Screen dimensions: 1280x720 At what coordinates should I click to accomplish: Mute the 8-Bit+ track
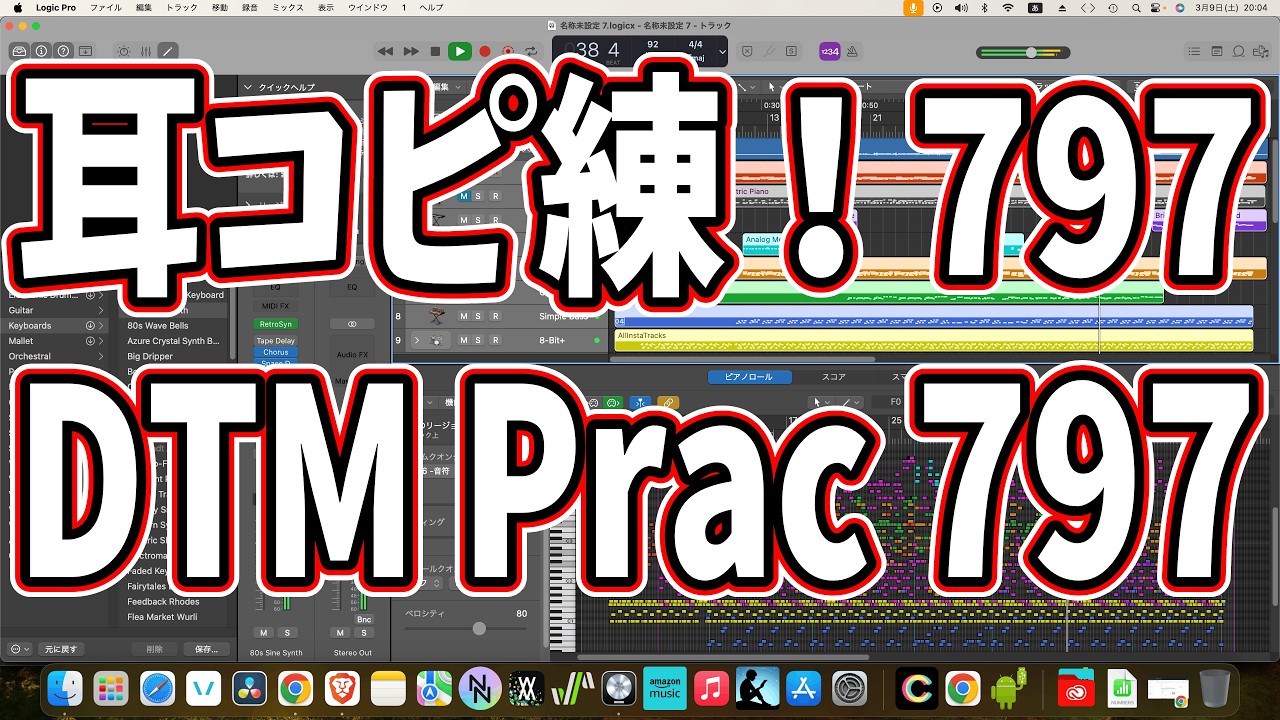[463, 341]
